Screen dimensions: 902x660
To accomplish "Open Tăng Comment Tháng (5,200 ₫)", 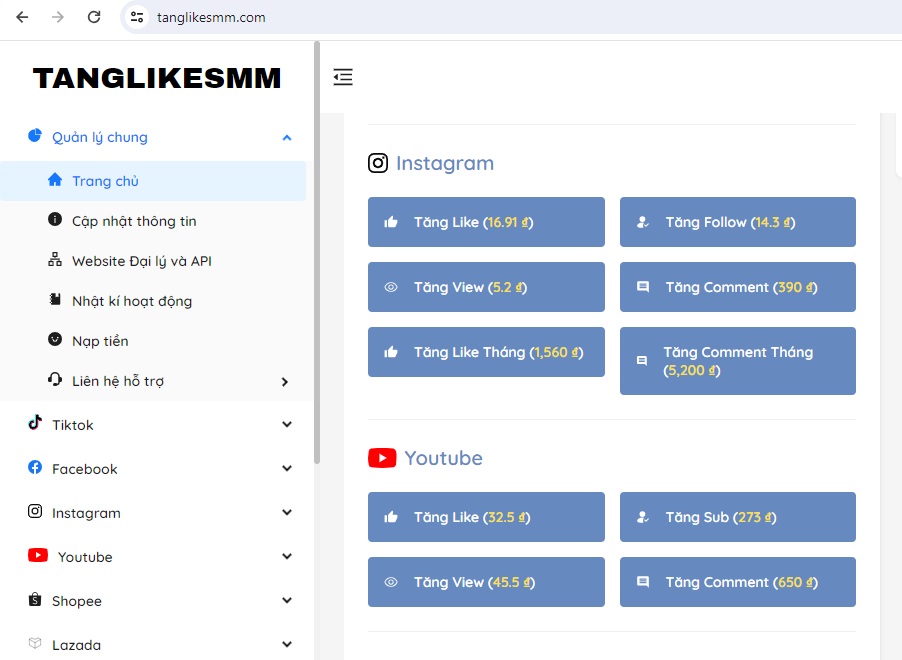I will pyautogui.click(x=737, y=361).
